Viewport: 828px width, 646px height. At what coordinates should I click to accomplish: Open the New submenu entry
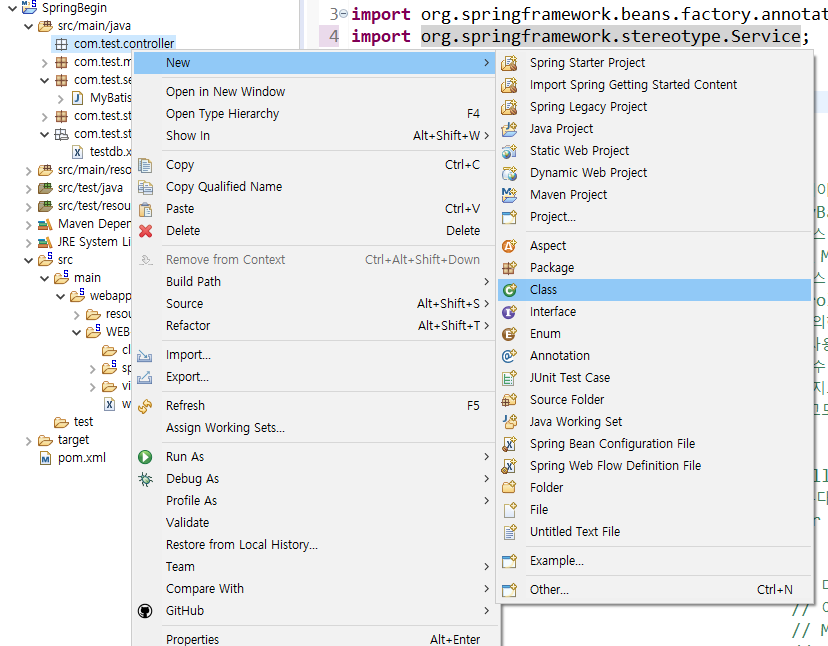314,63
